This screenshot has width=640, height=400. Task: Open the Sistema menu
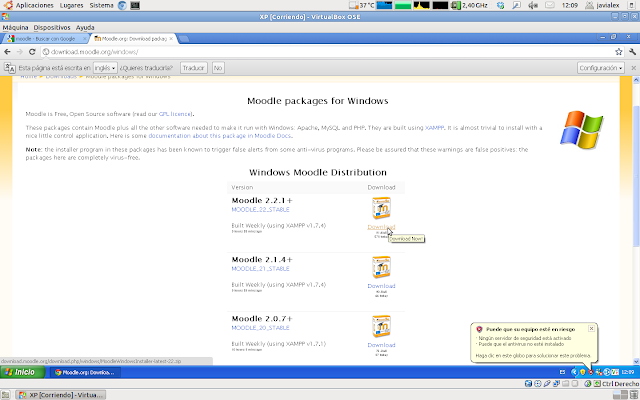(x=101, y=5)
